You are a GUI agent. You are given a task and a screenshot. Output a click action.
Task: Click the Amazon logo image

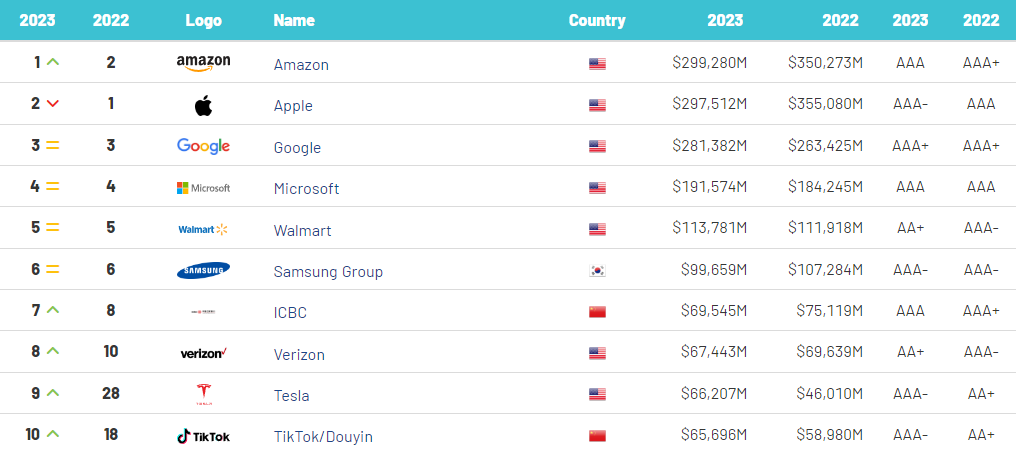tap(203, 63)
